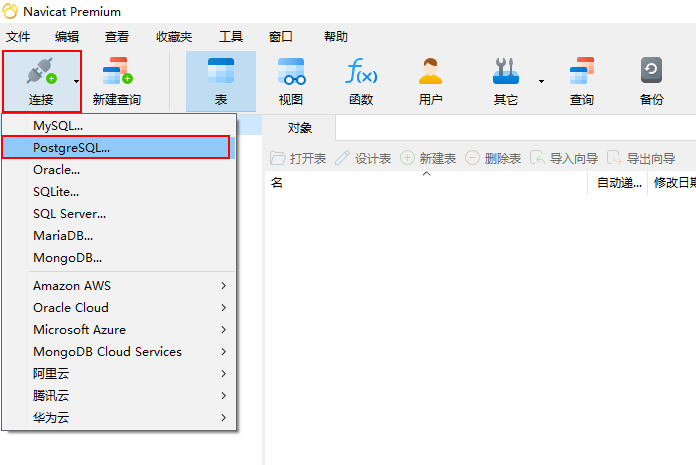Click the 连接 connection plug icon
Viewport: 696px width, 465px height.
(41, 71)
